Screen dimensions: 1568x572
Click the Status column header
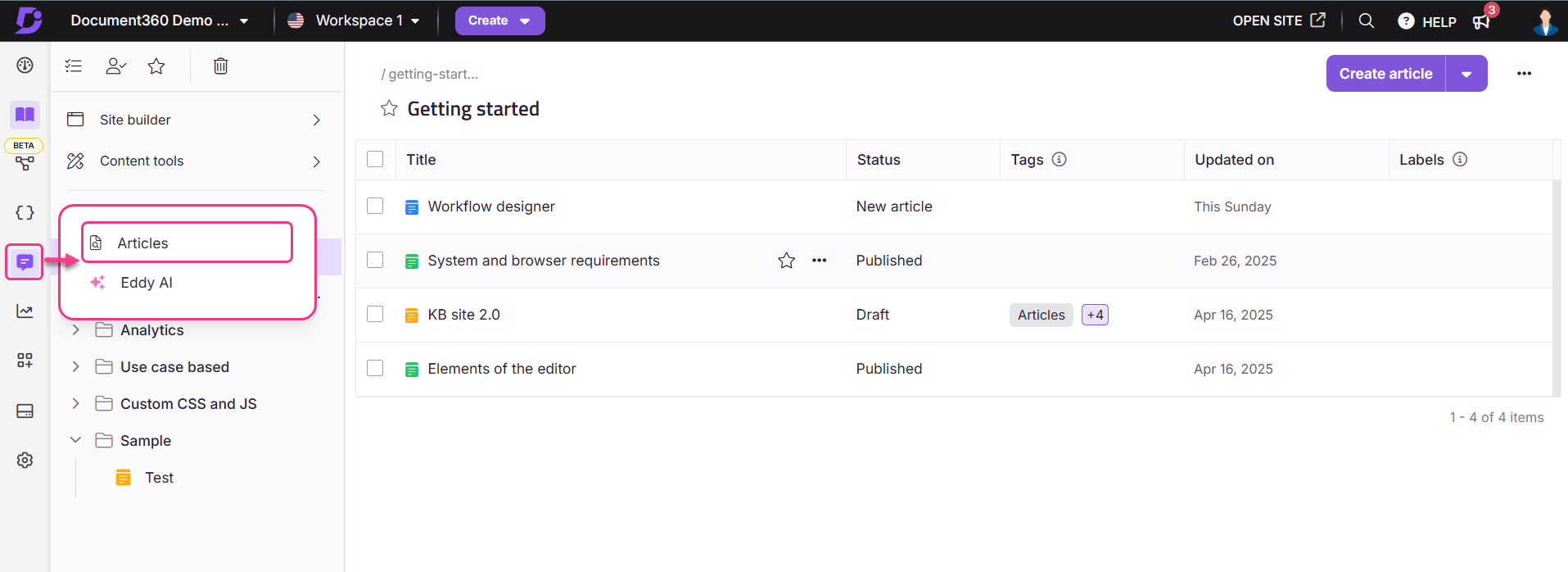click(x=879, y=160)
